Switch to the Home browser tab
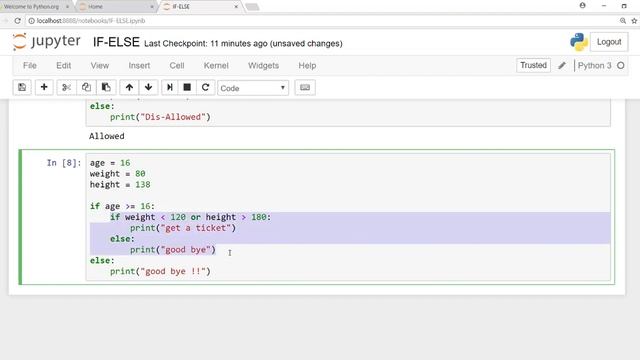The width and height of the screenshot is (640, 360). point(116,7)
